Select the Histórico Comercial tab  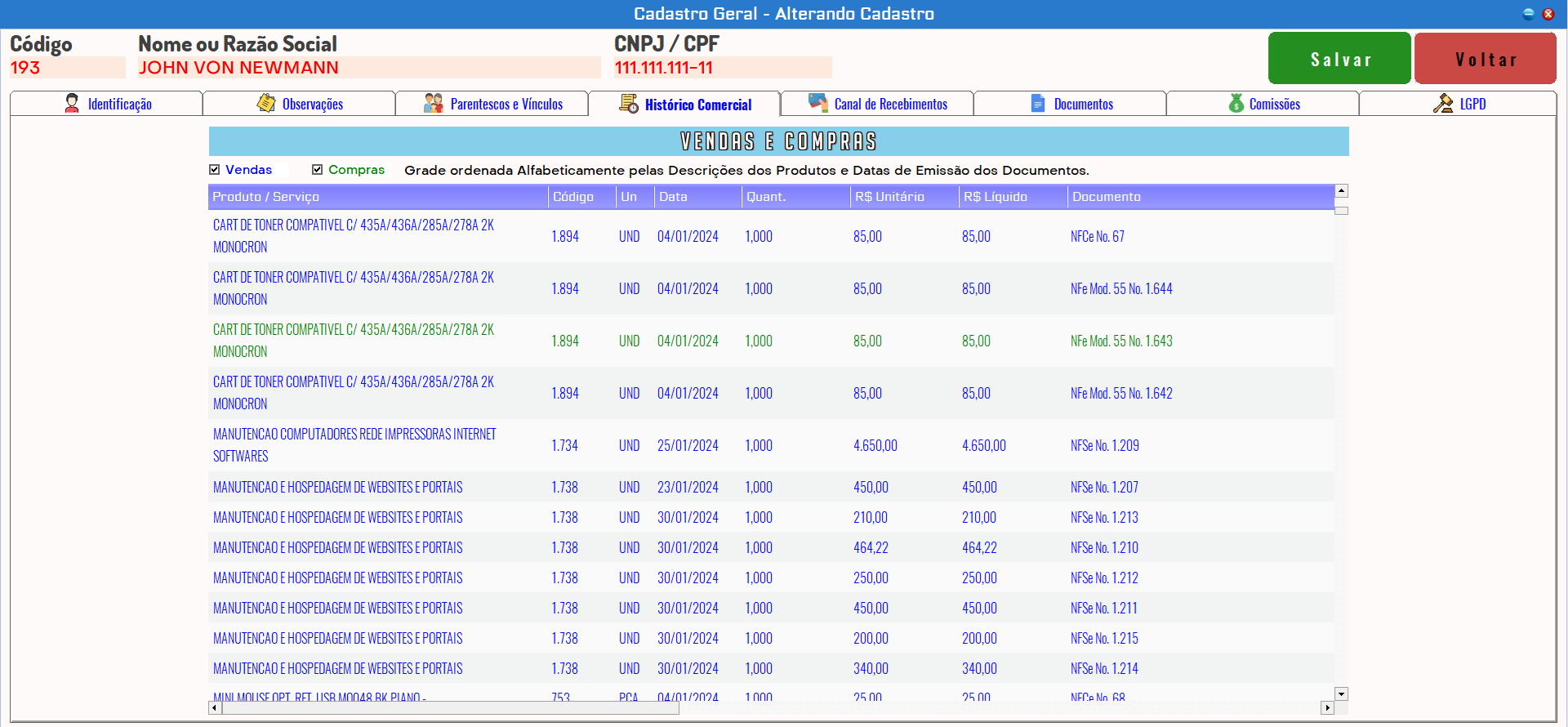[x=684, y=104]
